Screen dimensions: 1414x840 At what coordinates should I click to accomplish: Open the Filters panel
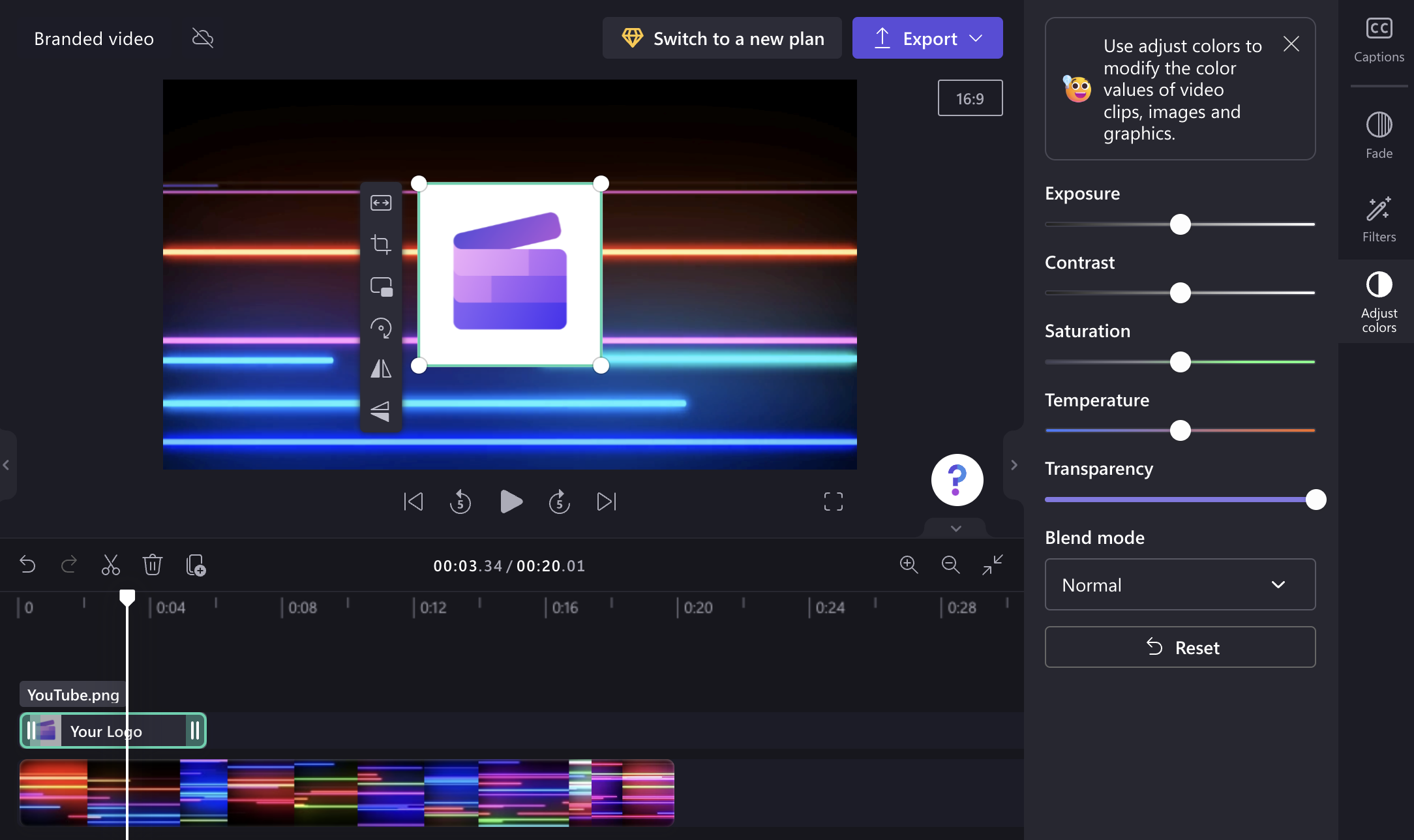(x=1378, y=217)
